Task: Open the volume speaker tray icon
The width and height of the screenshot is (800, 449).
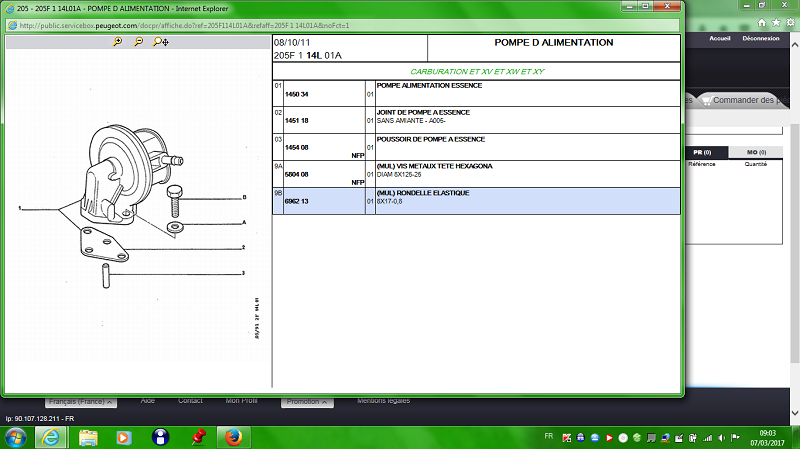Action: pos(721,438)
